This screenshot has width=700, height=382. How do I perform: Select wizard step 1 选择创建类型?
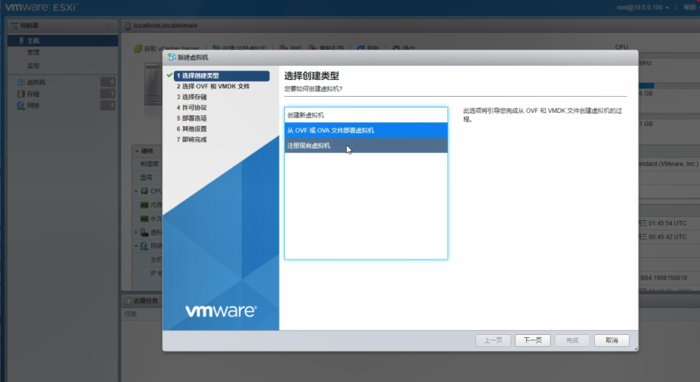click(x=221, y=76)
